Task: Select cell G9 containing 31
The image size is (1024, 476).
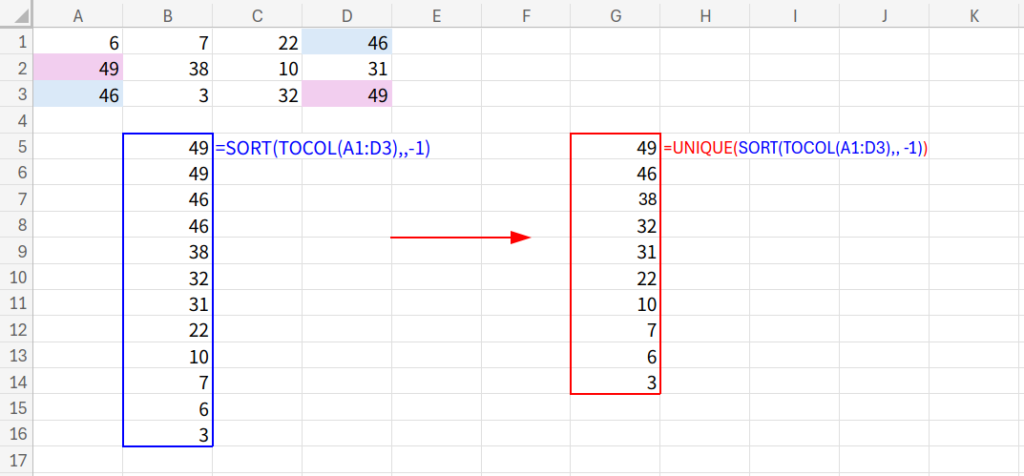Action: click(x=615, y=253)
